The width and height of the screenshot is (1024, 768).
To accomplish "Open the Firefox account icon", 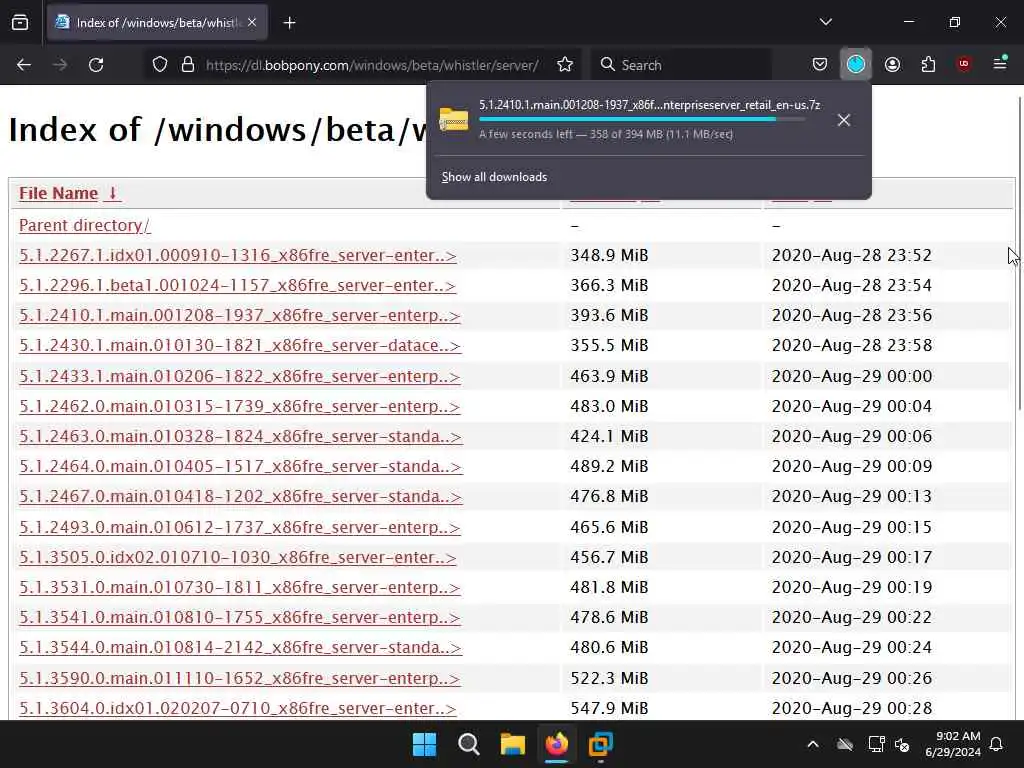I will tap(892, 65).
